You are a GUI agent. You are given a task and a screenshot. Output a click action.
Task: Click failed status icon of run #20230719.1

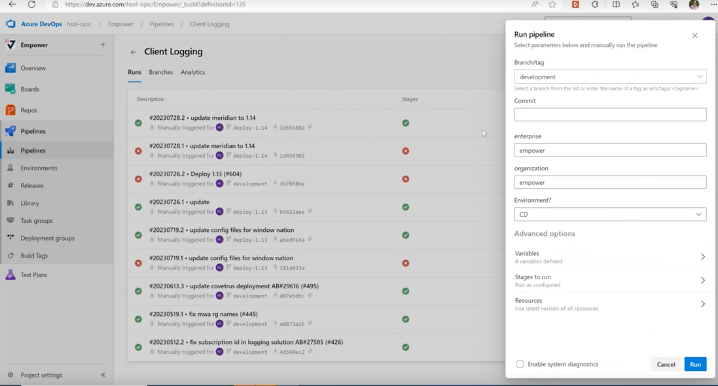(x=138, y=263)
